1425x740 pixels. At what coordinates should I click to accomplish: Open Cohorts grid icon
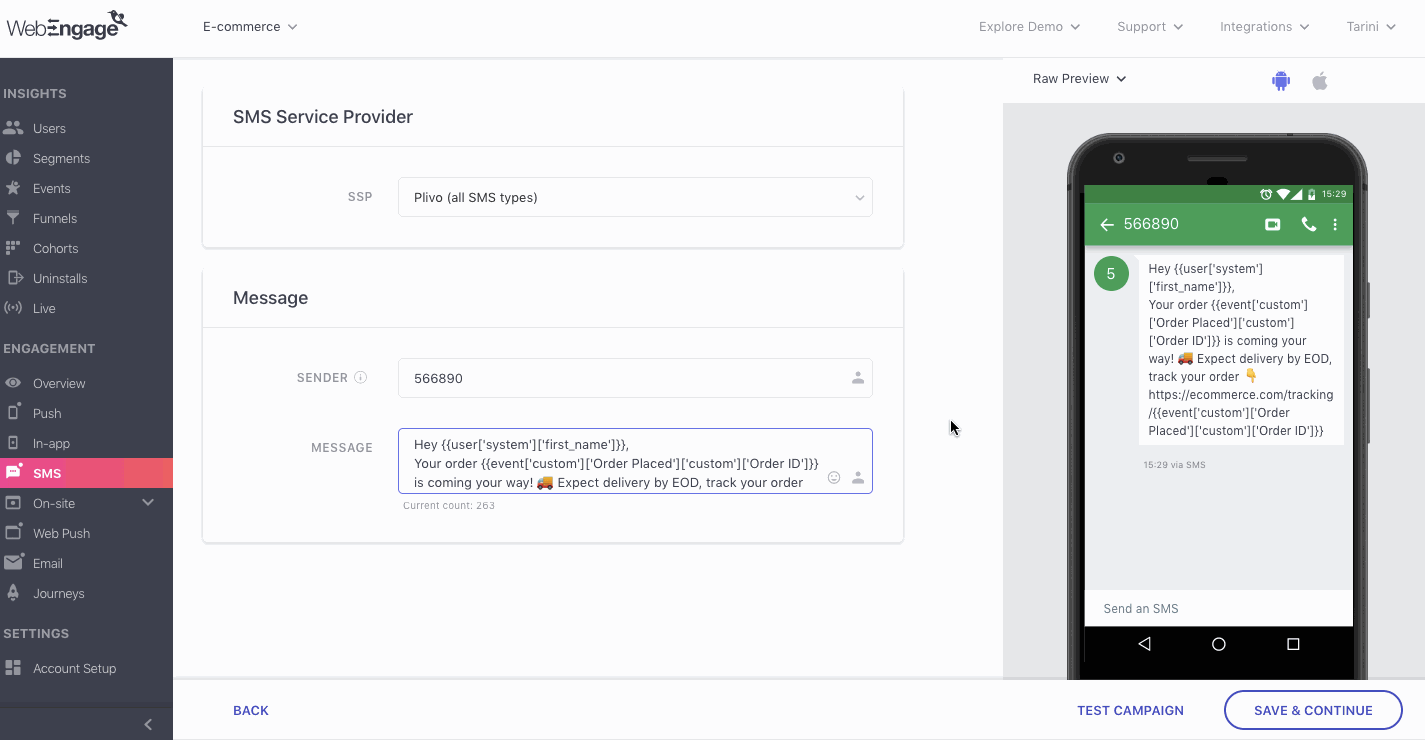pyautogui.click(x=13, y=248)
